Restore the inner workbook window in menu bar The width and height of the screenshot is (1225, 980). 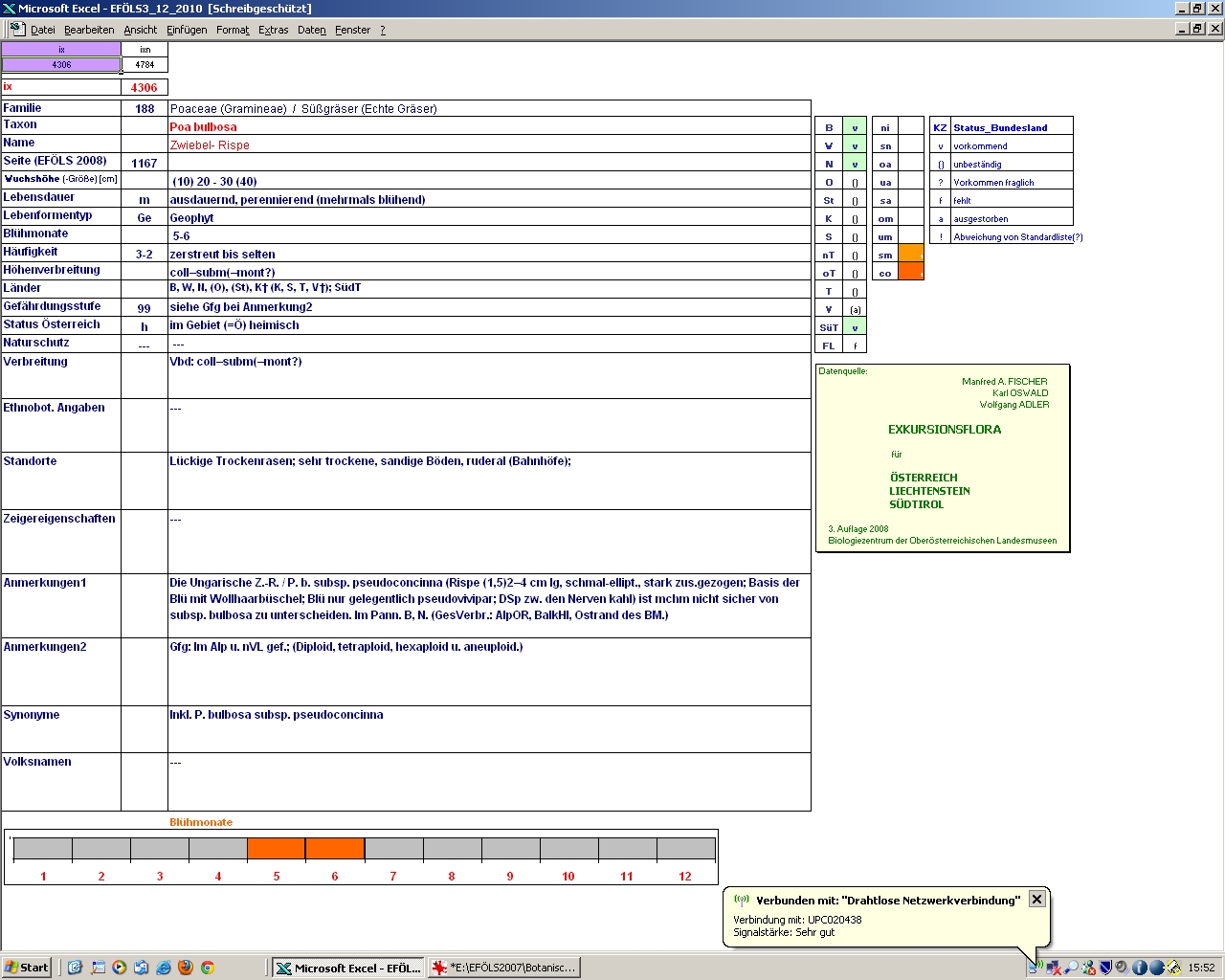point(1197,29)
